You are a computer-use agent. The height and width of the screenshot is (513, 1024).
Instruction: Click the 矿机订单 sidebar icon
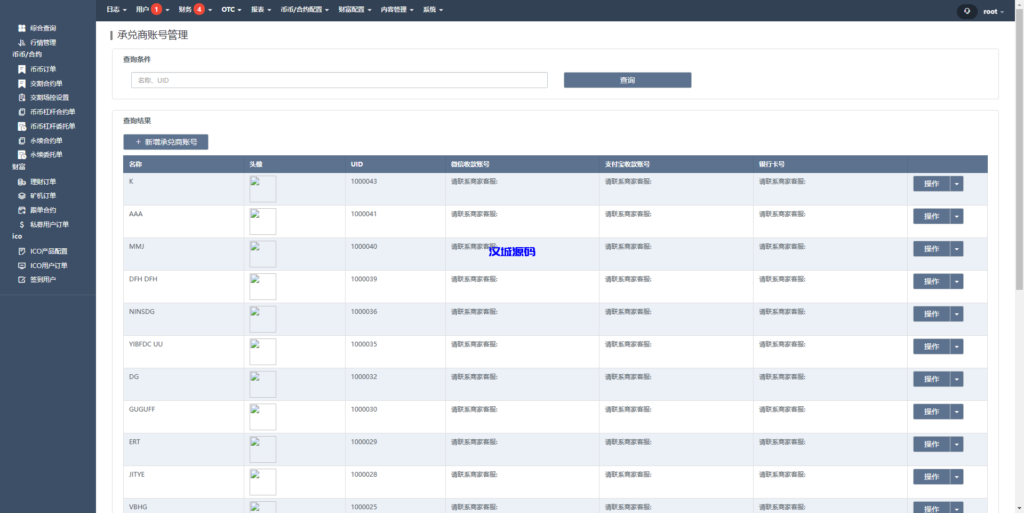pos(22,196)
